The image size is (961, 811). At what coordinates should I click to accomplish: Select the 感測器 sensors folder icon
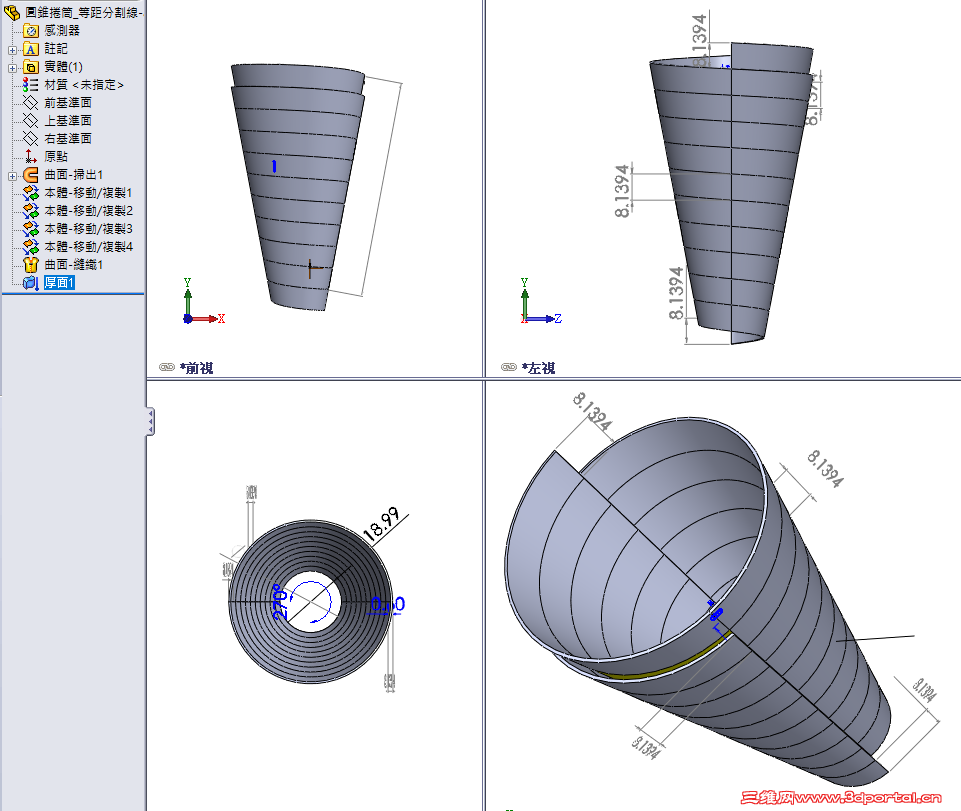tap(31, 31)
